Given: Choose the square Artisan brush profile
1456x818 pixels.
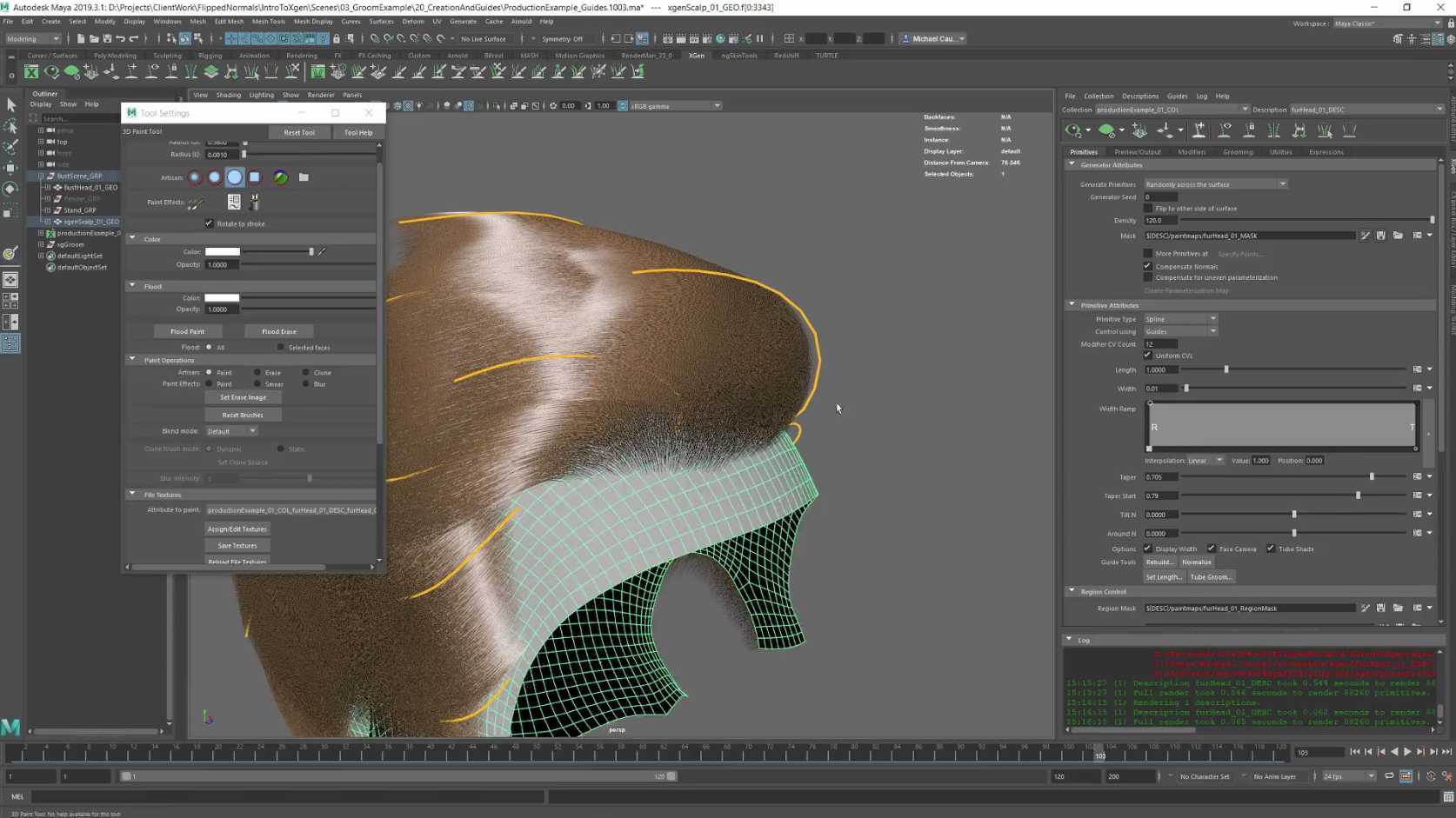Looking at the screenshot, I should [x=255, y=177].
